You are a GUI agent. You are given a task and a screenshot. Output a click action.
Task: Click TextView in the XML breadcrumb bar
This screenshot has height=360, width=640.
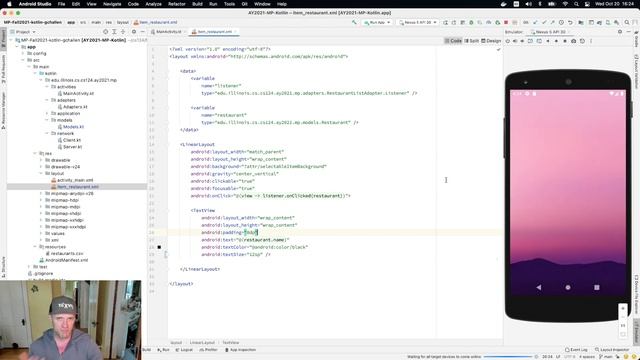point(231,342)
